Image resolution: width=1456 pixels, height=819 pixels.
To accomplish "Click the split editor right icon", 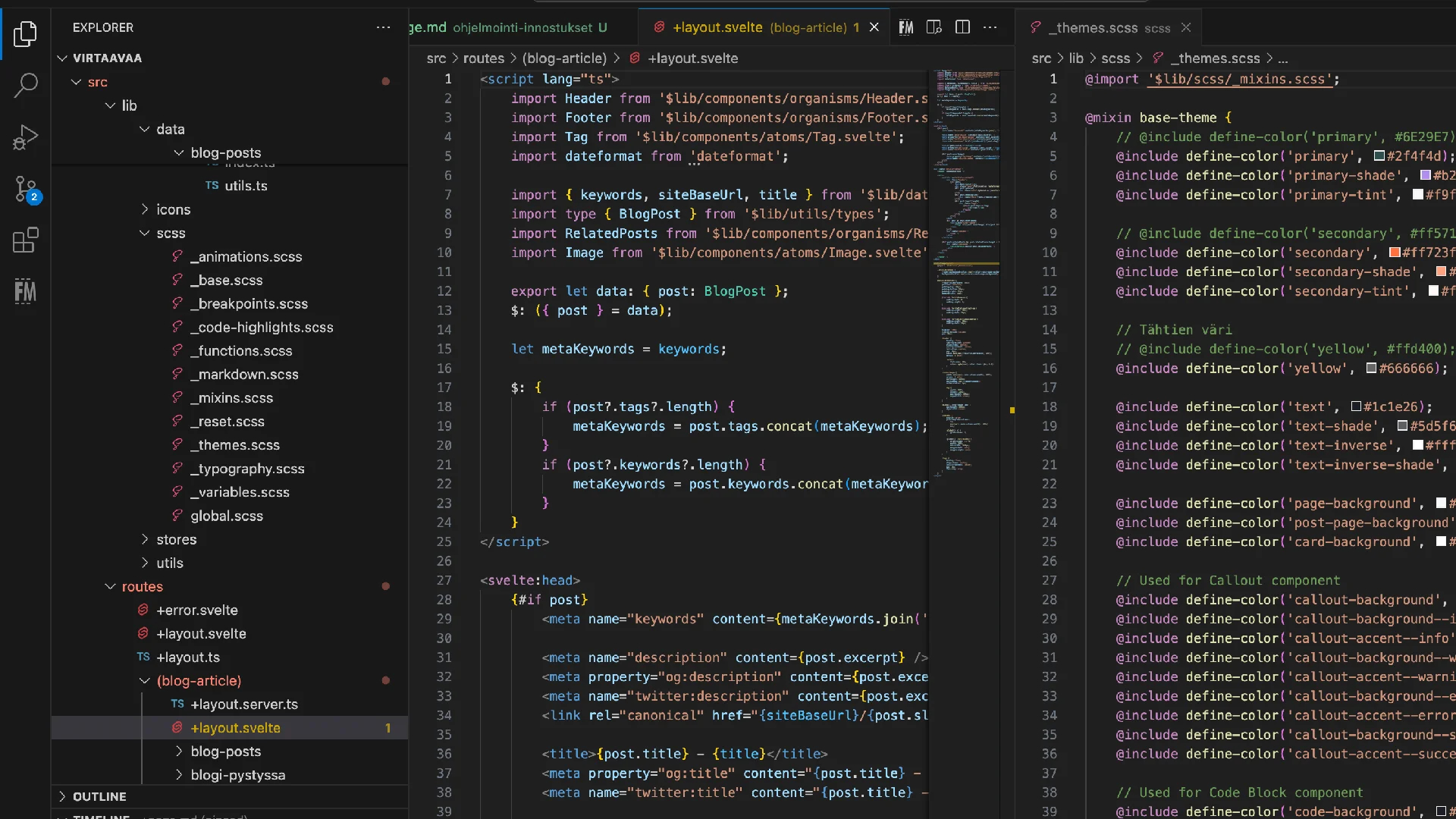I will click(x=962, y=27).
